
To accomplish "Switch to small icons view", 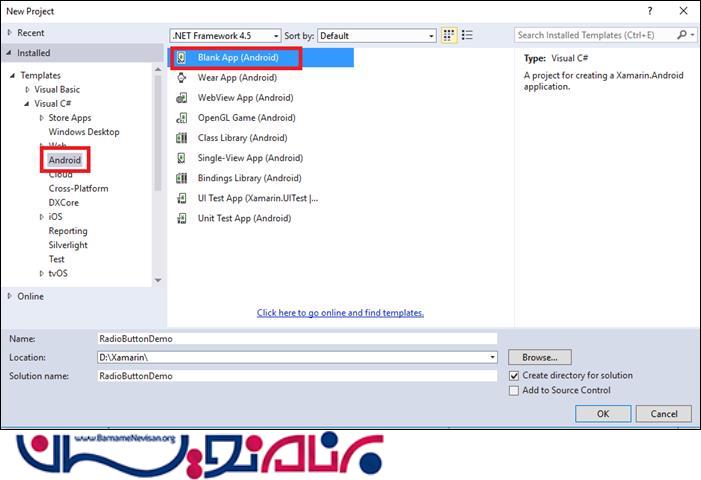I will point(449,35).
